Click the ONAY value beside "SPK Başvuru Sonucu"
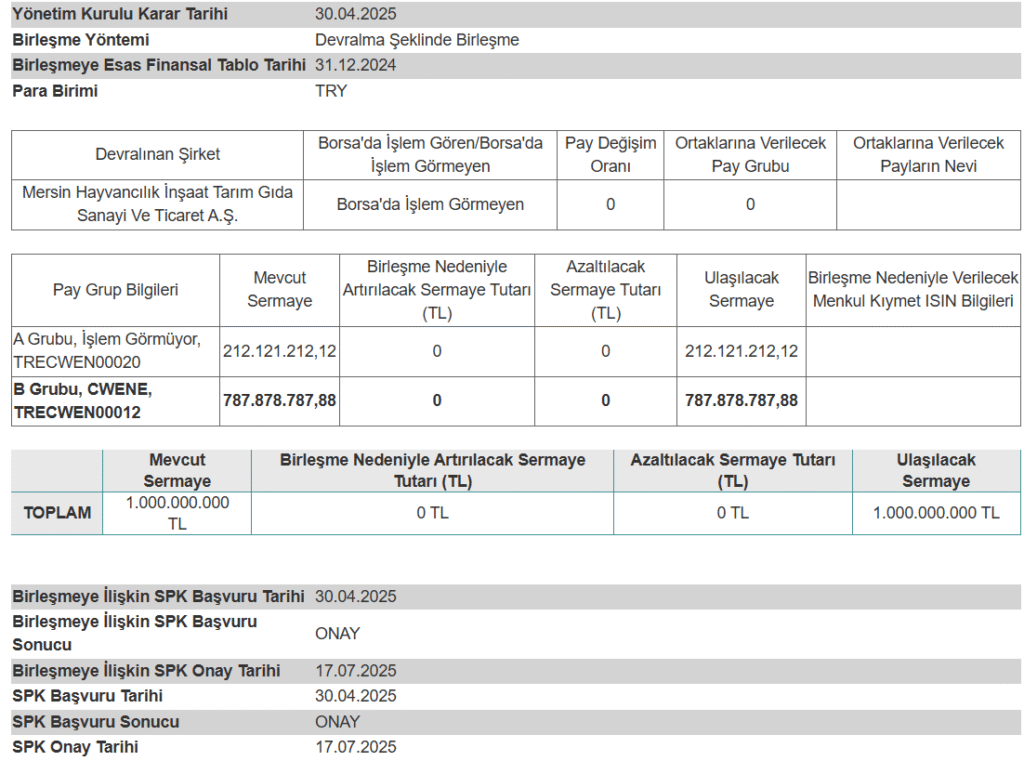1024x774 pixels. click(x=337, y=721)
